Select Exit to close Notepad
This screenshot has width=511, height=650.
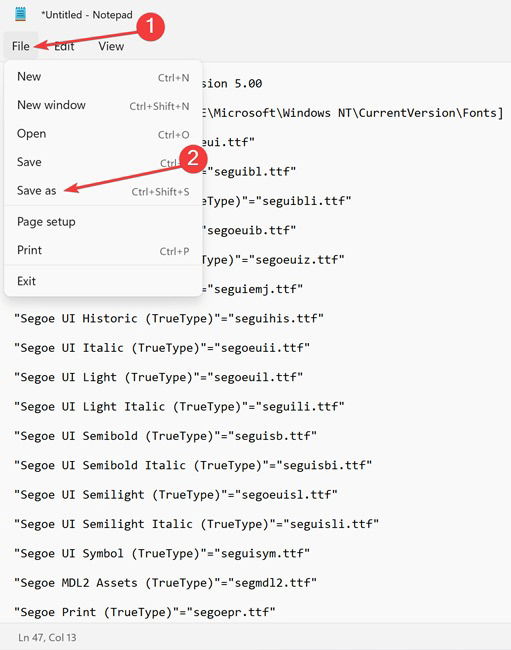point(103,281)
